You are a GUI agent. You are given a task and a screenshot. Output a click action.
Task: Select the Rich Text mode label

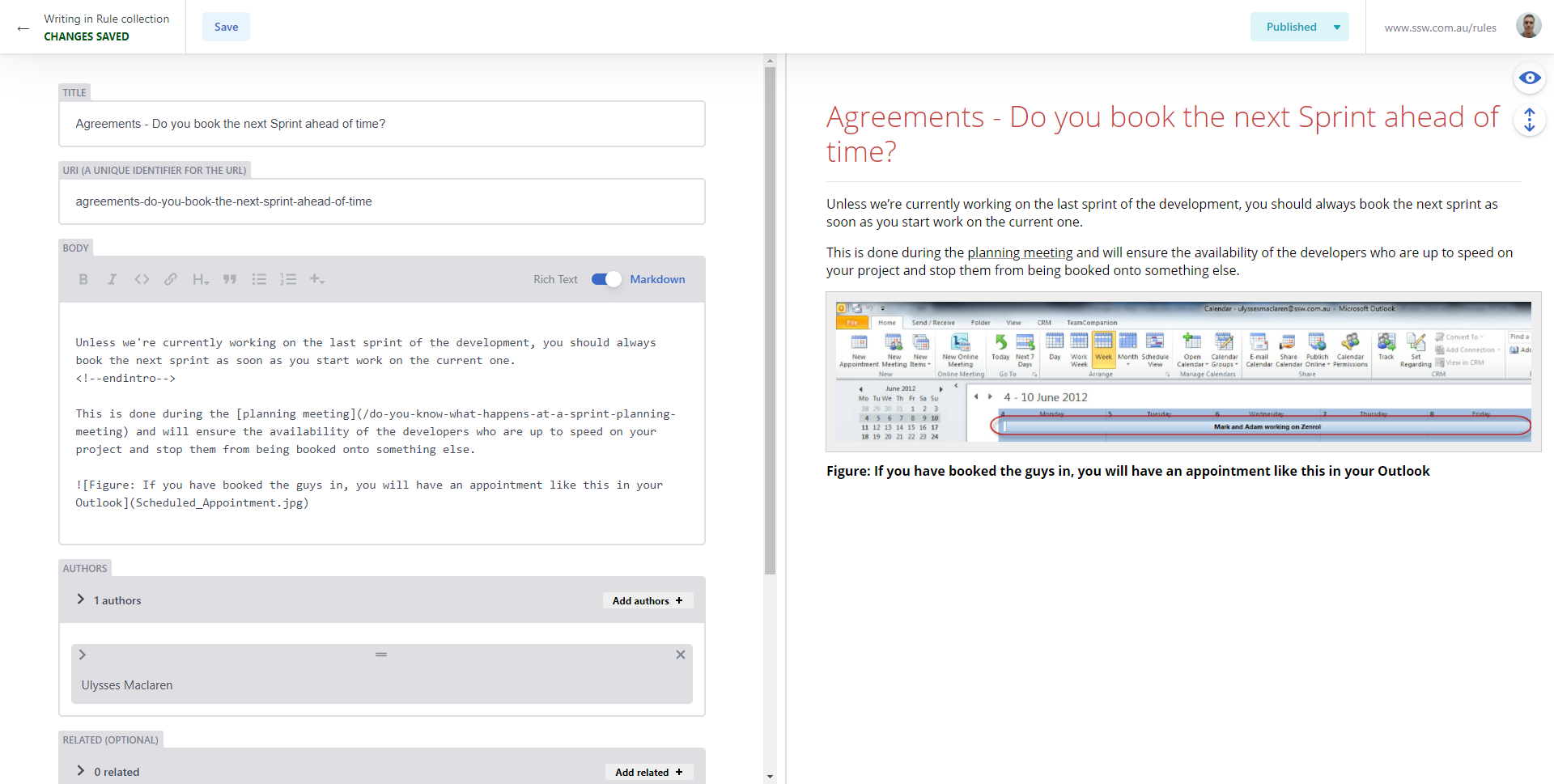coord(555,279)
